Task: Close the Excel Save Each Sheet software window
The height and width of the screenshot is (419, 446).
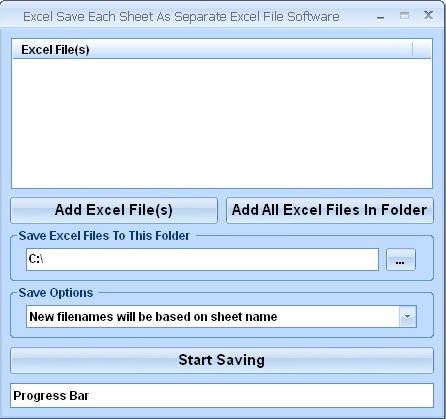Action: [x=428, y=15]
